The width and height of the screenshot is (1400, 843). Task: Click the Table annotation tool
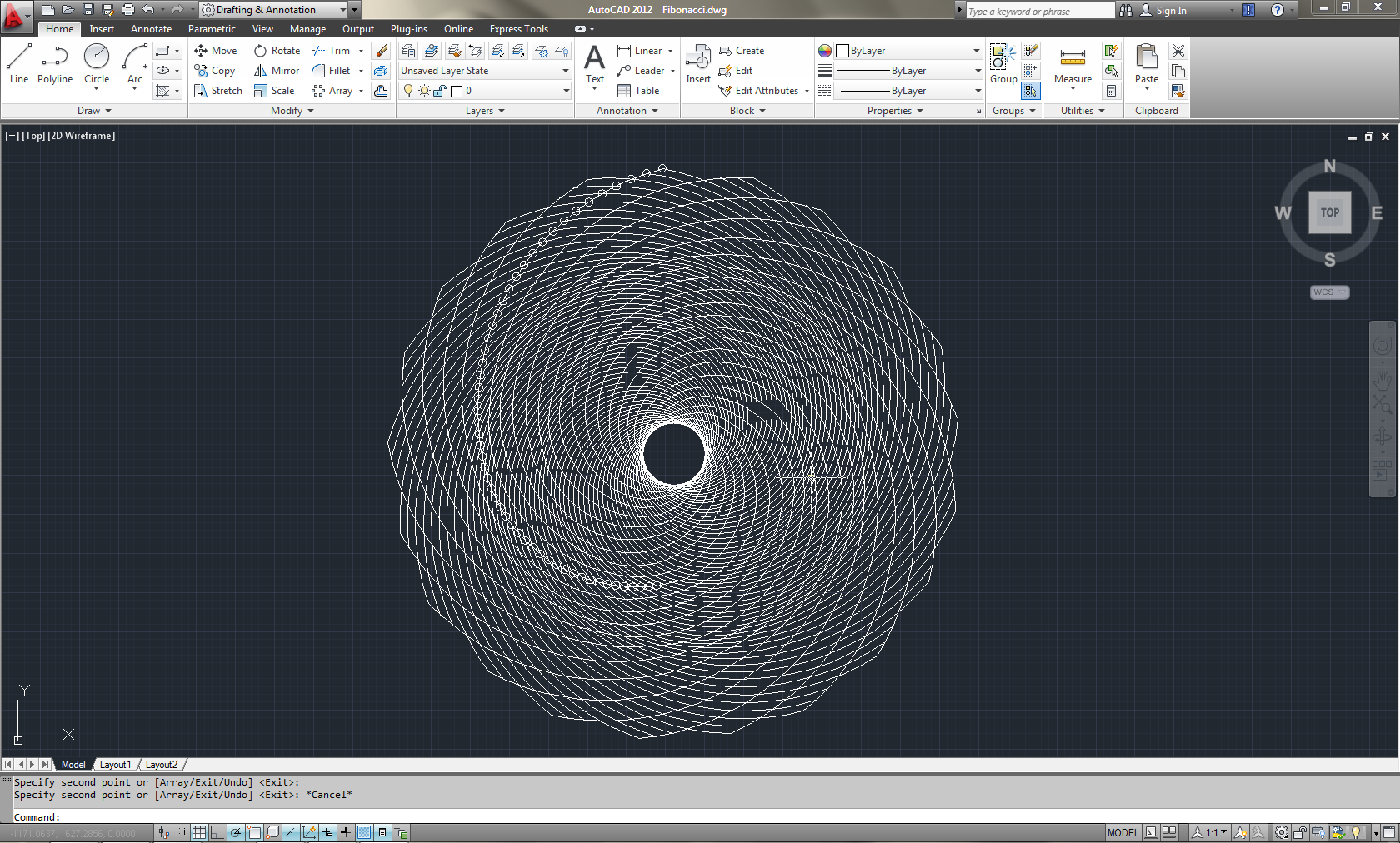click(x=638, y=91)
